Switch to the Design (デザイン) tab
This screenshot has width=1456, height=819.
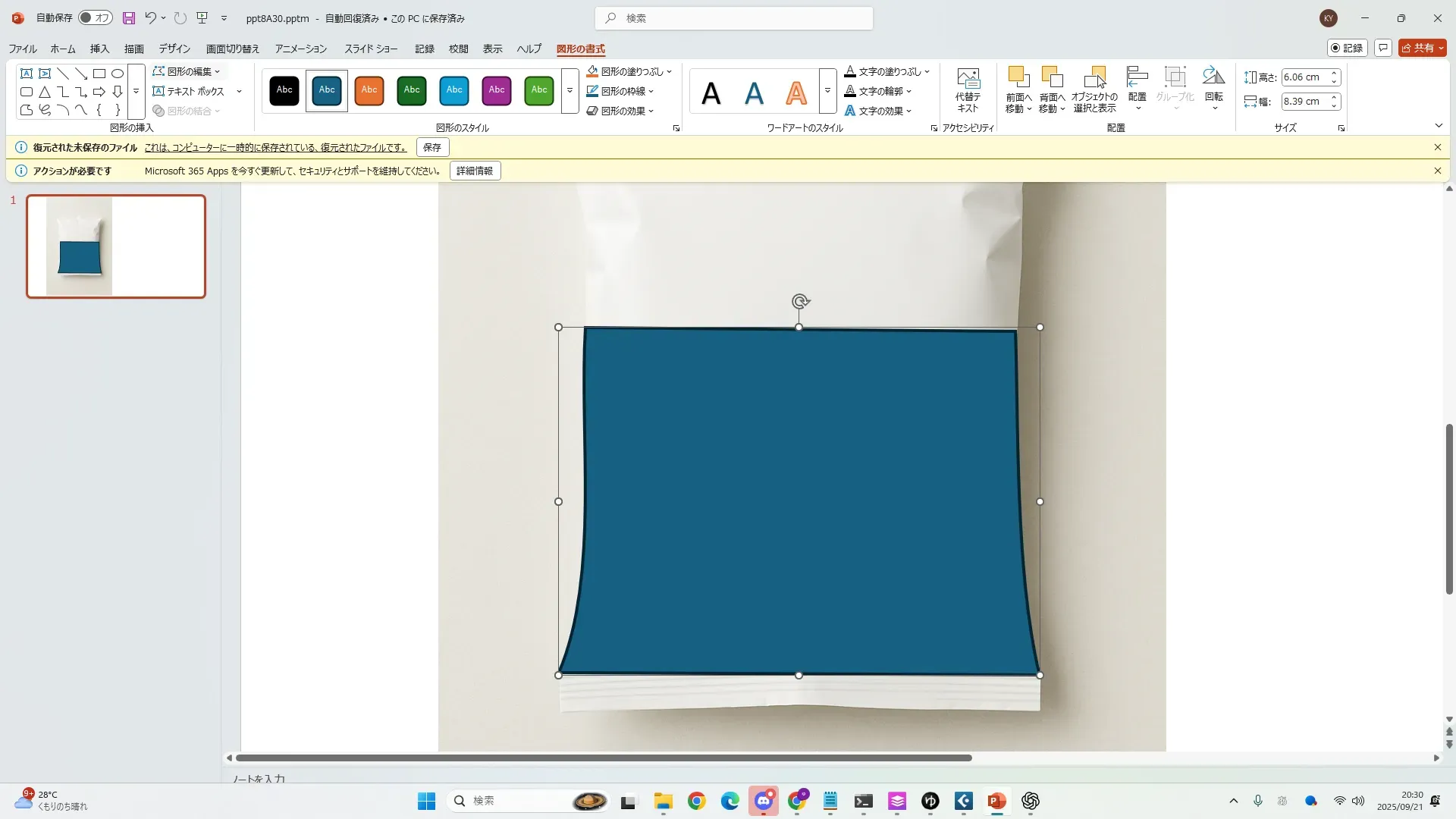[174, 49]
